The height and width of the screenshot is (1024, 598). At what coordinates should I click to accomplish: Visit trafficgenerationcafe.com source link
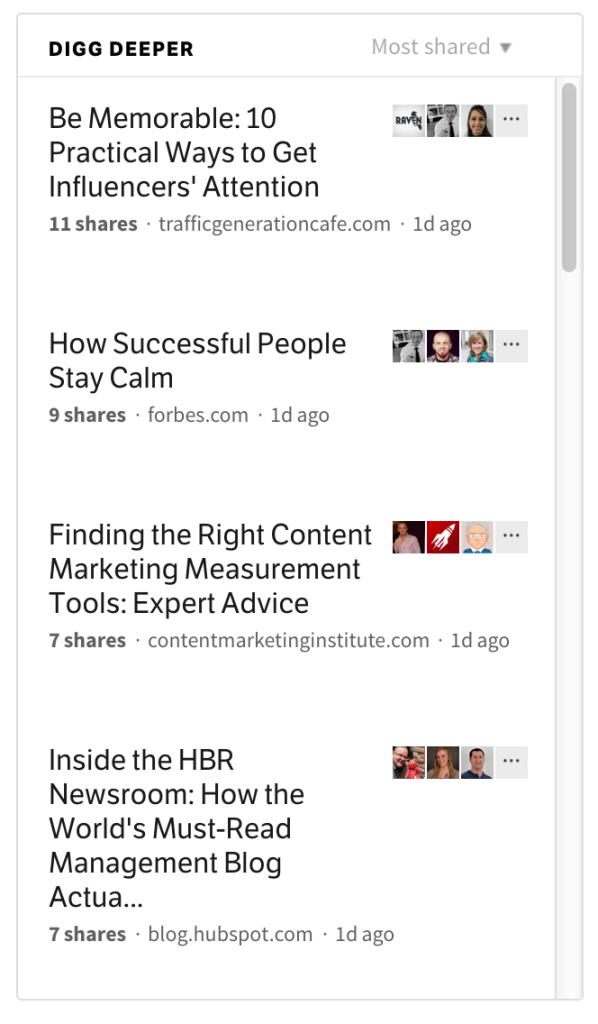274,224
